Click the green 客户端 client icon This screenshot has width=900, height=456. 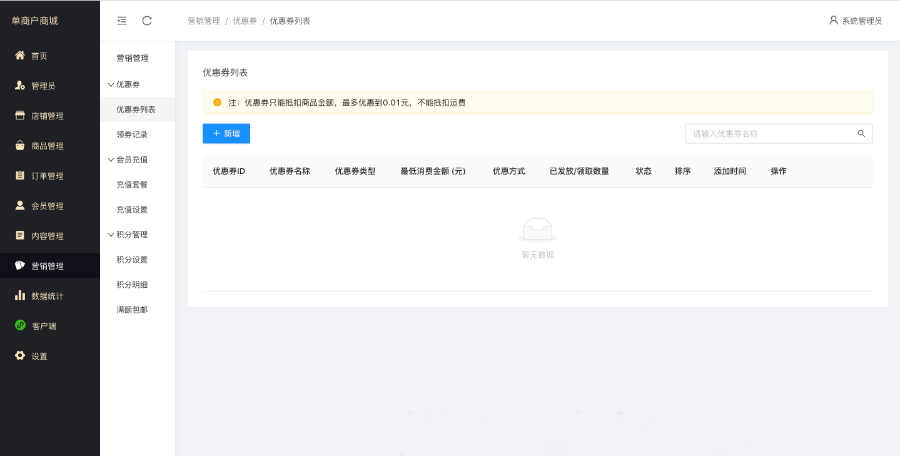(x=20, y=326)
